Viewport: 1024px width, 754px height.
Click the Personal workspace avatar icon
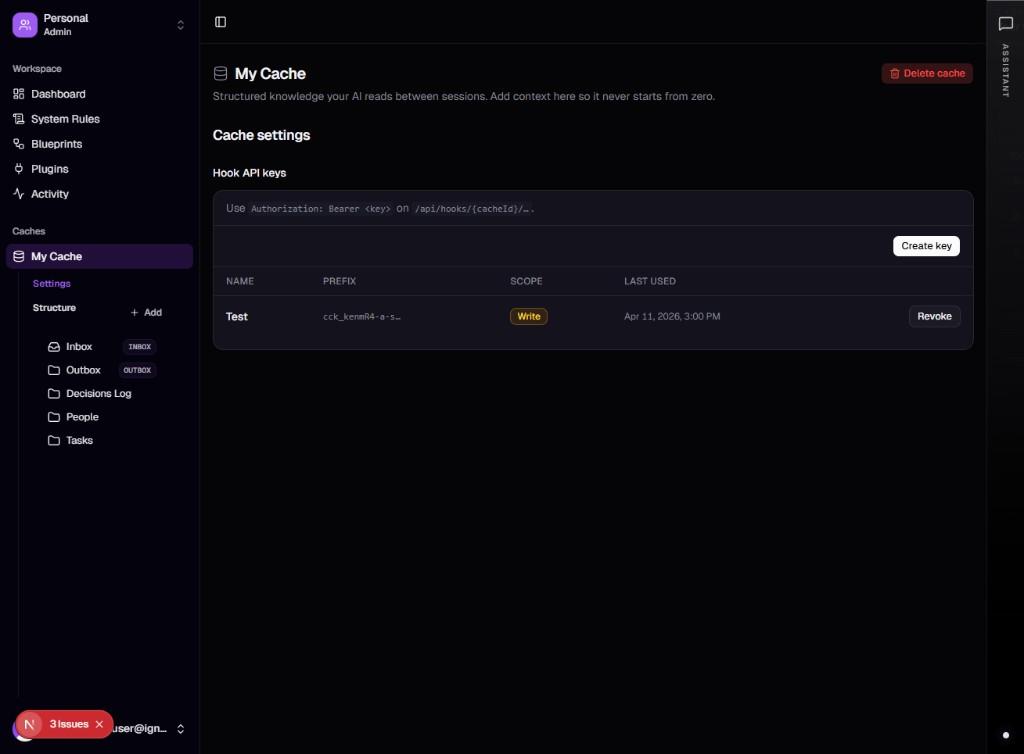tap(25, 25)
